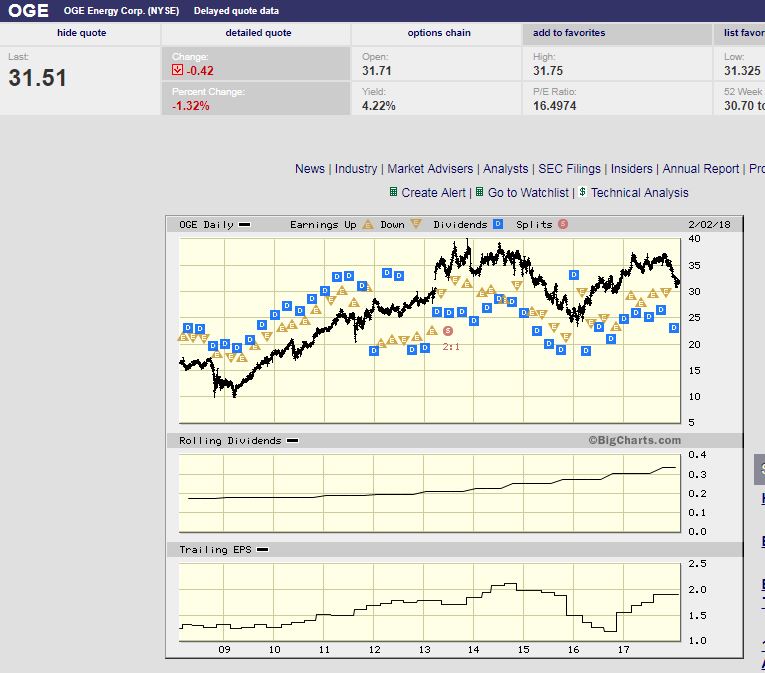
Task: Click the dollar Technical Analysis icon
Action: tap(582, 192)
